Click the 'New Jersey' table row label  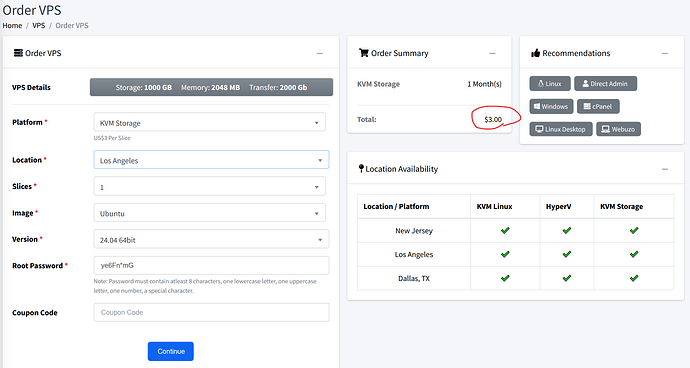click(x=414, y=231)
